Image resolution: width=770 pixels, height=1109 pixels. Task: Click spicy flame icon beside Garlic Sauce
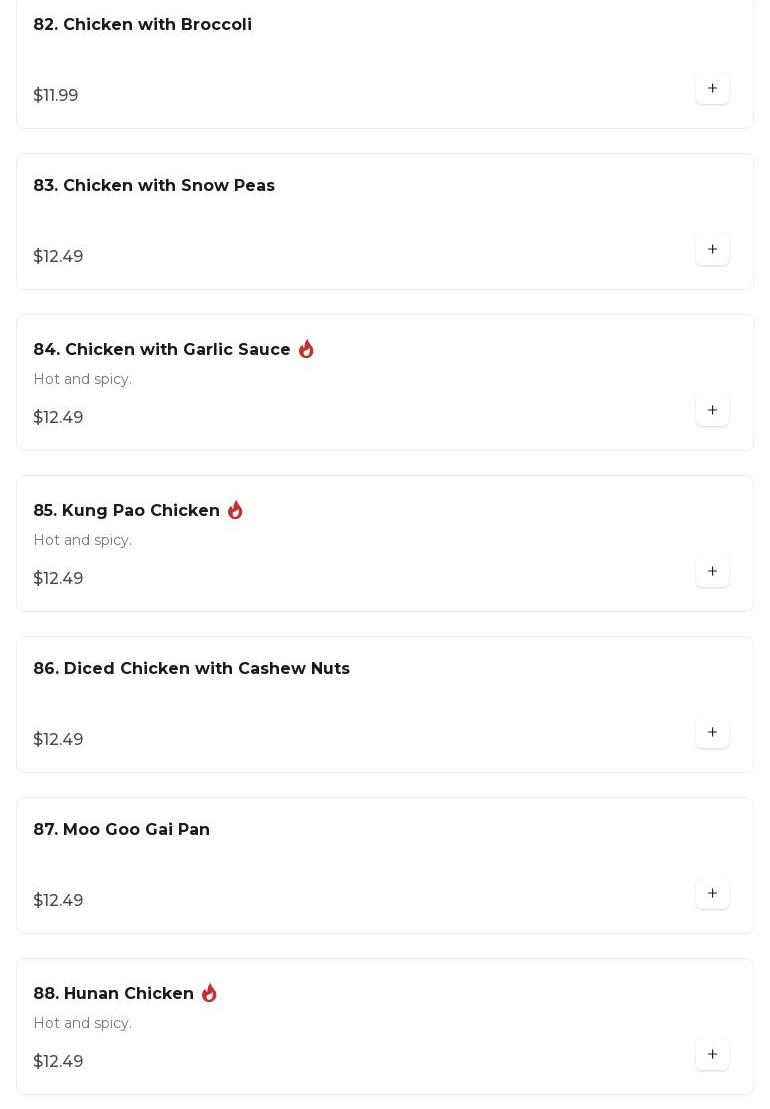(x=306, y=349)
